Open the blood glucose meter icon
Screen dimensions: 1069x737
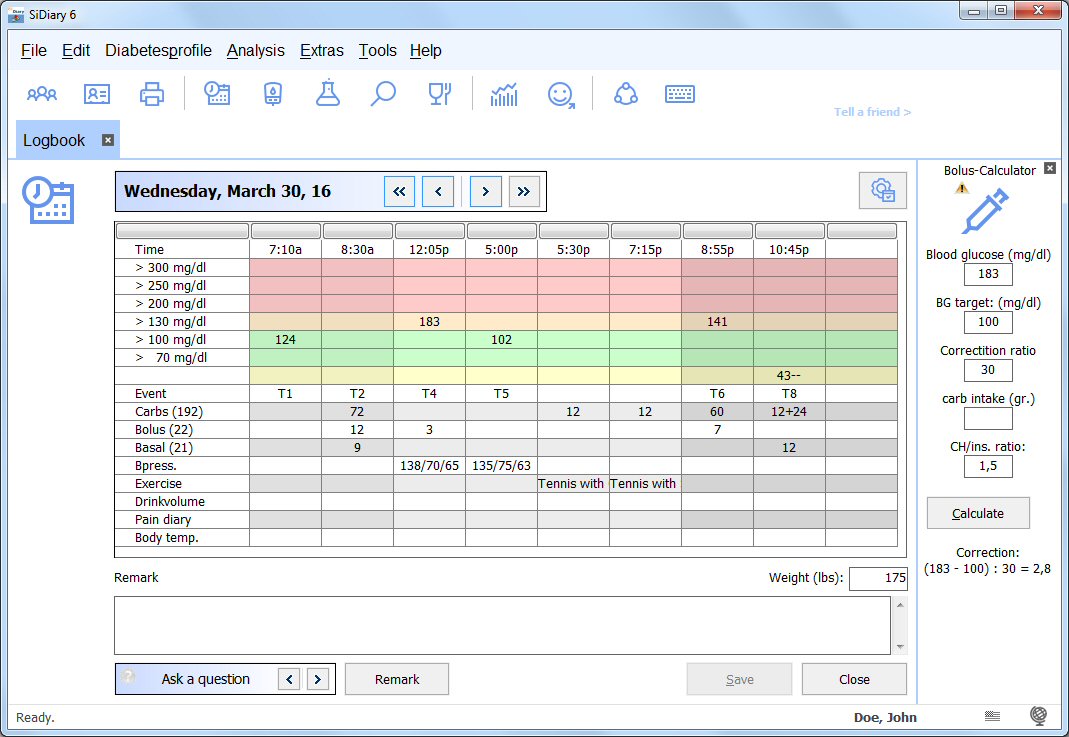point(272,94)
